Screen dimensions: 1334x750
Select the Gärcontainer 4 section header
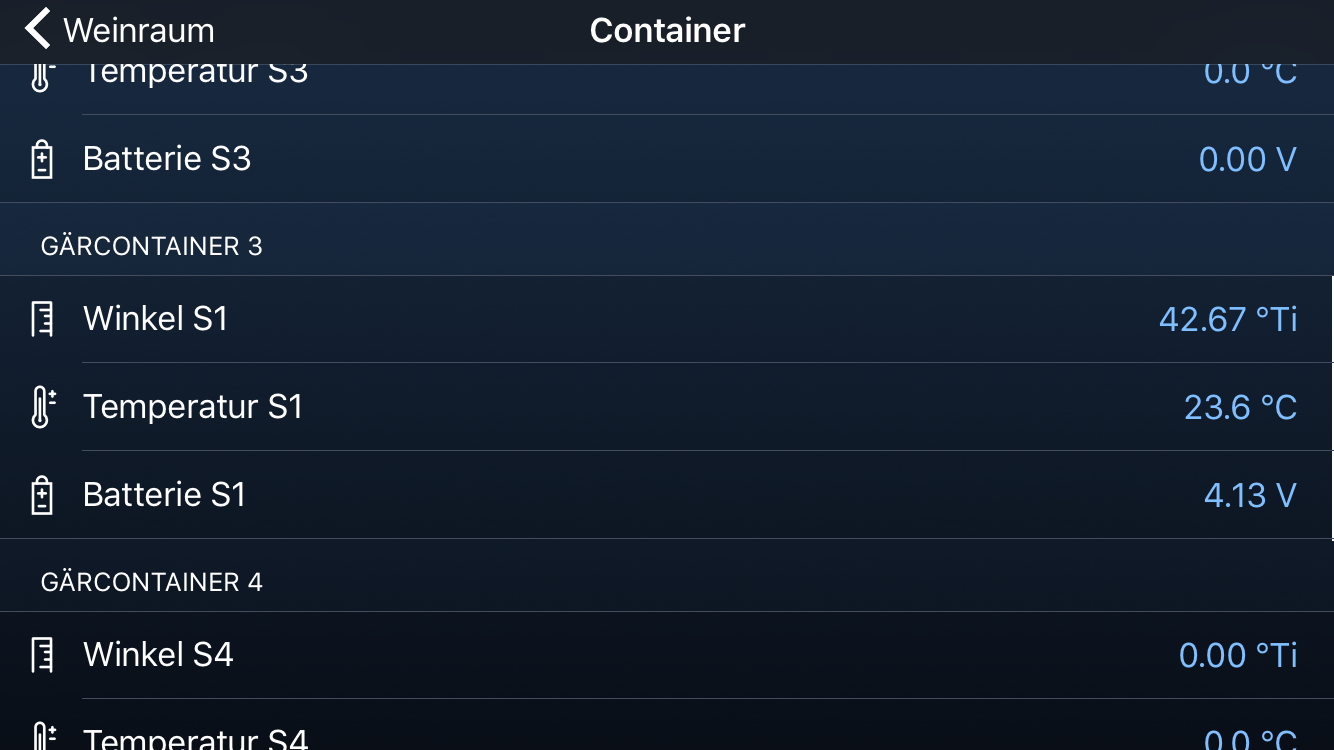pos(152,582)
